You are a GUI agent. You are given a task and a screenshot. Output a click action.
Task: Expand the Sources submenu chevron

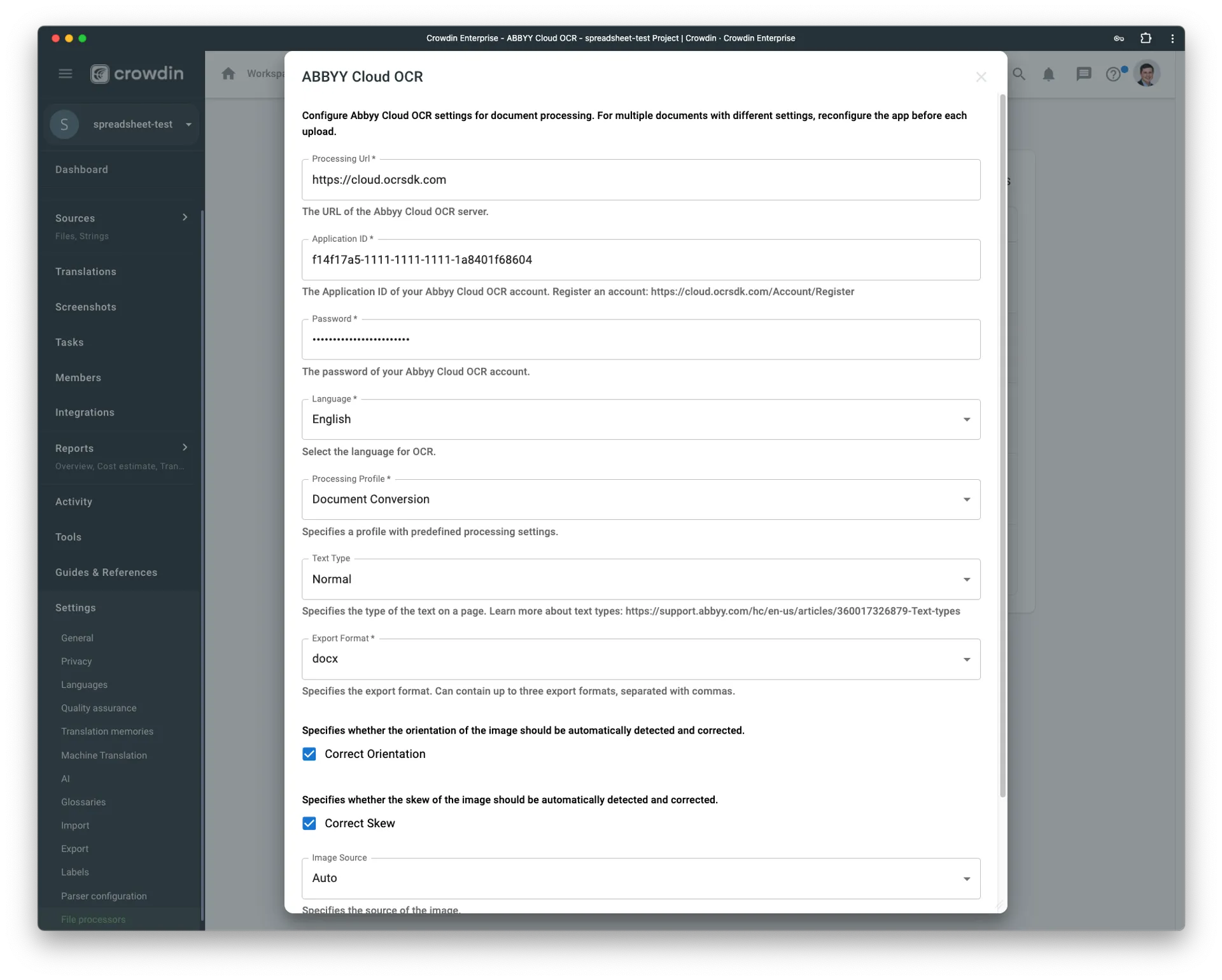click(185, 218)
